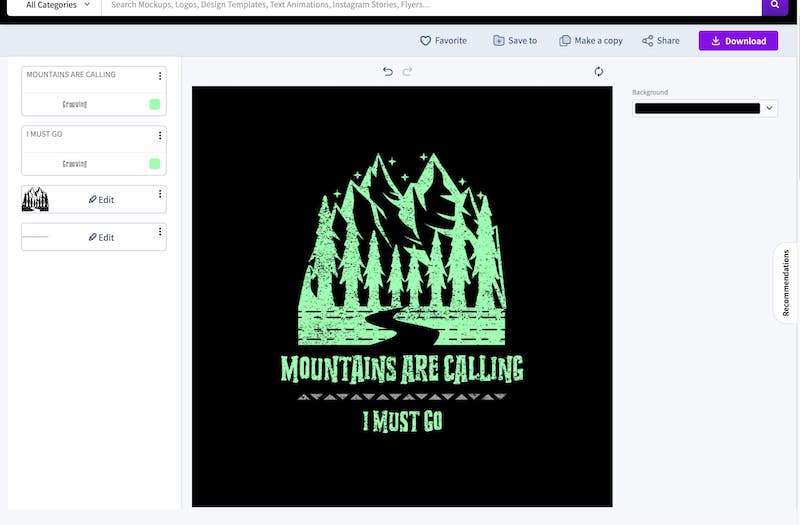
Task: Pick green color swatch for I MUST GO text
Action: tap(155, 164)
